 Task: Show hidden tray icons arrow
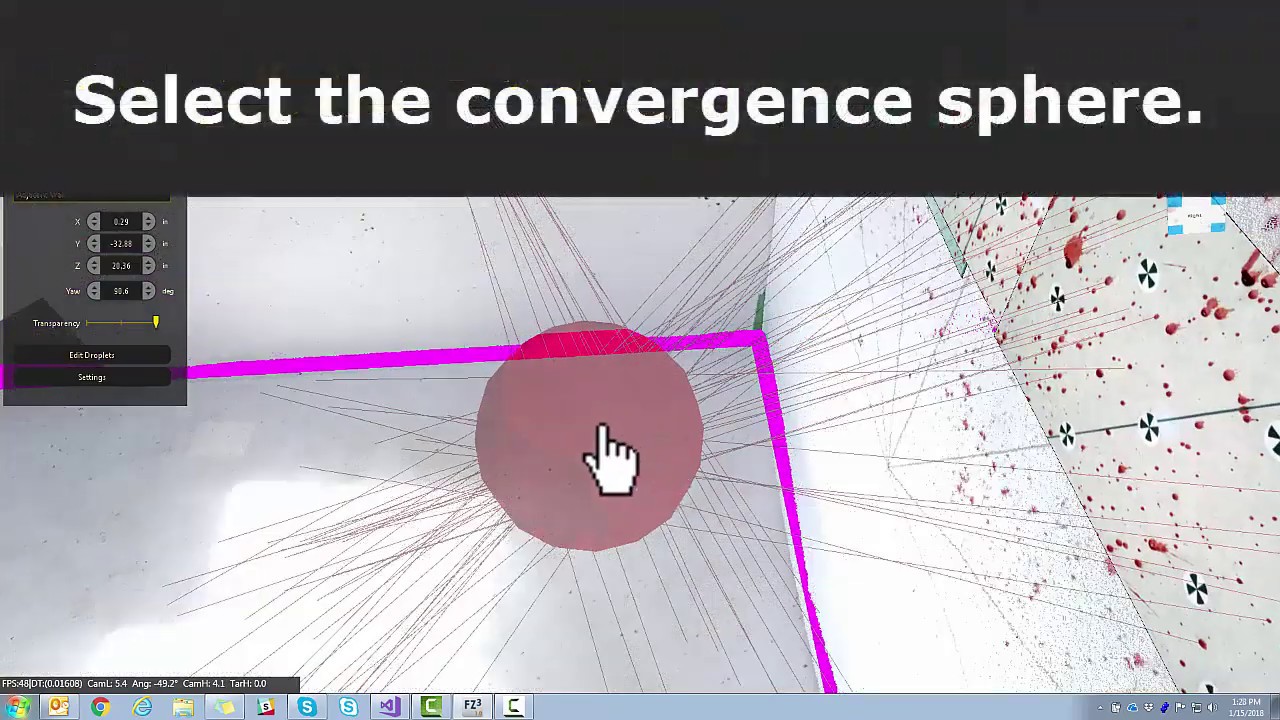pyautogui.click(x=1101, y=708)
